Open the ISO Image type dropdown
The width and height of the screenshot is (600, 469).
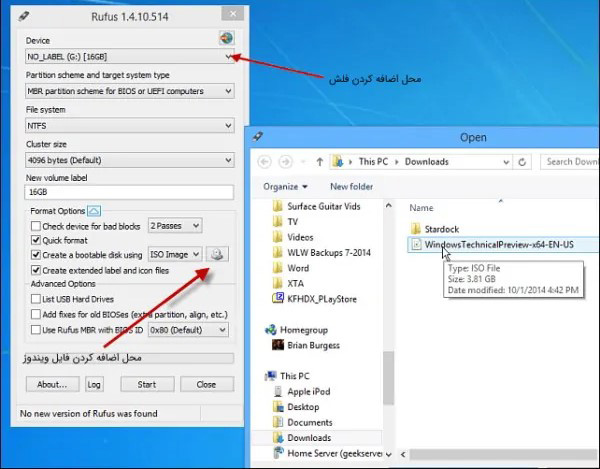pyautogui.click(x=175, y=254)
